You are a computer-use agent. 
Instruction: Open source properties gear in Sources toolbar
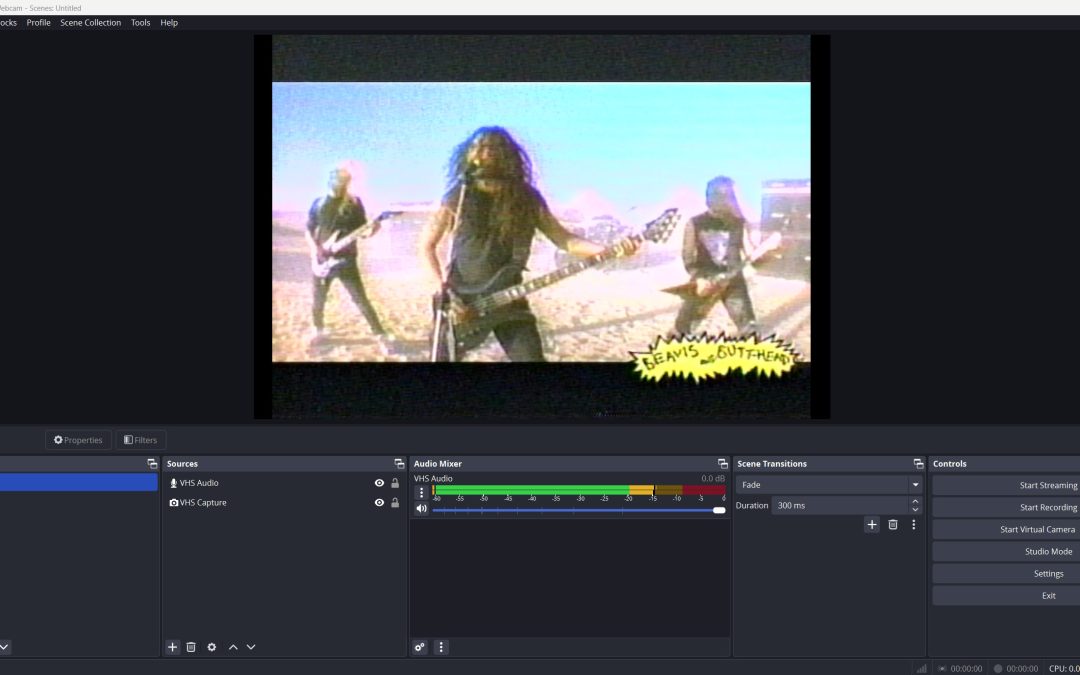[212, 647]
